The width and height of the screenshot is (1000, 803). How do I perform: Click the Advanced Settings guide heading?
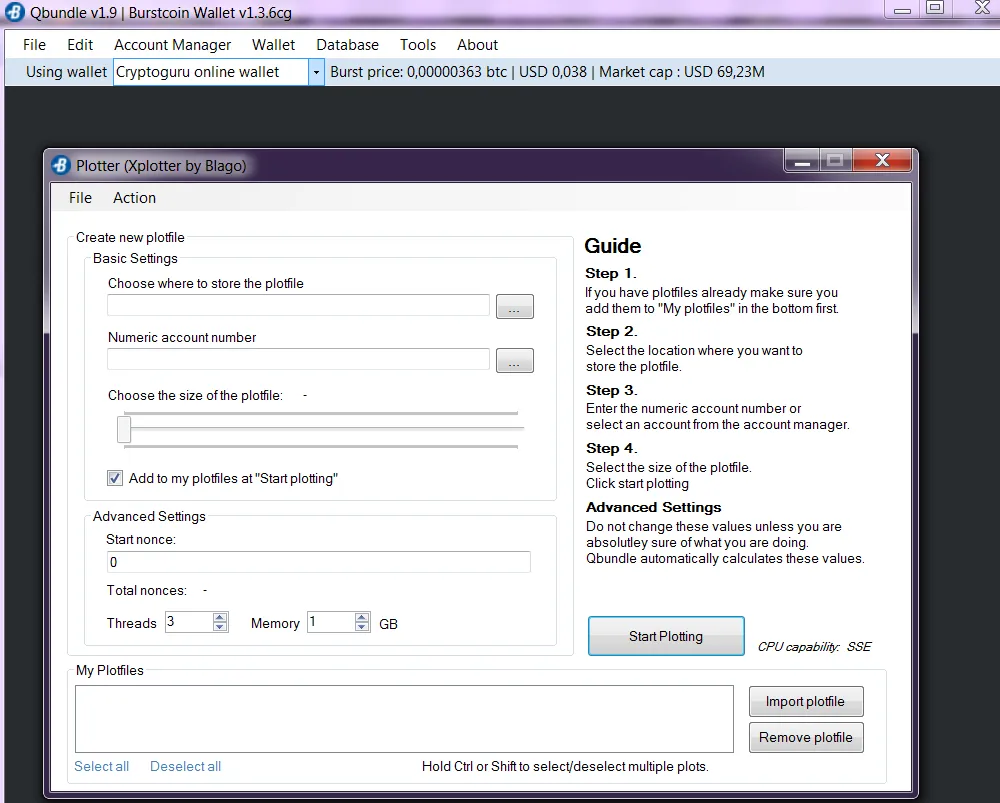coord(654,507)
